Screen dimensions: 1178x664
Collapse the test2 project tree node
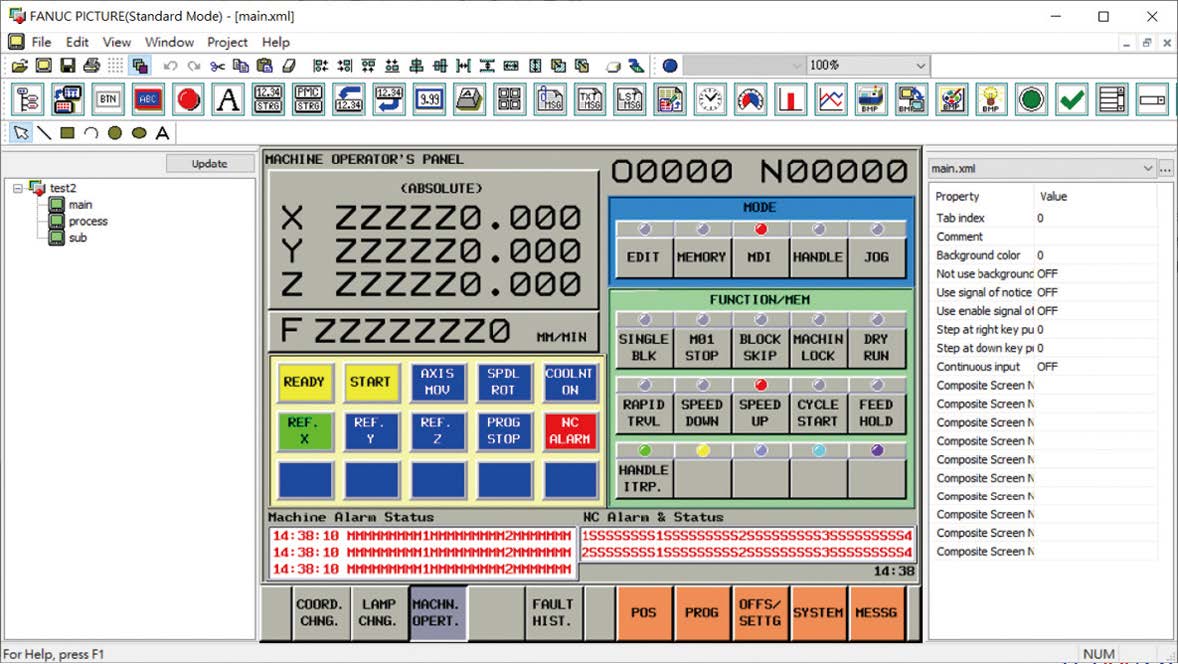(18, 188)
